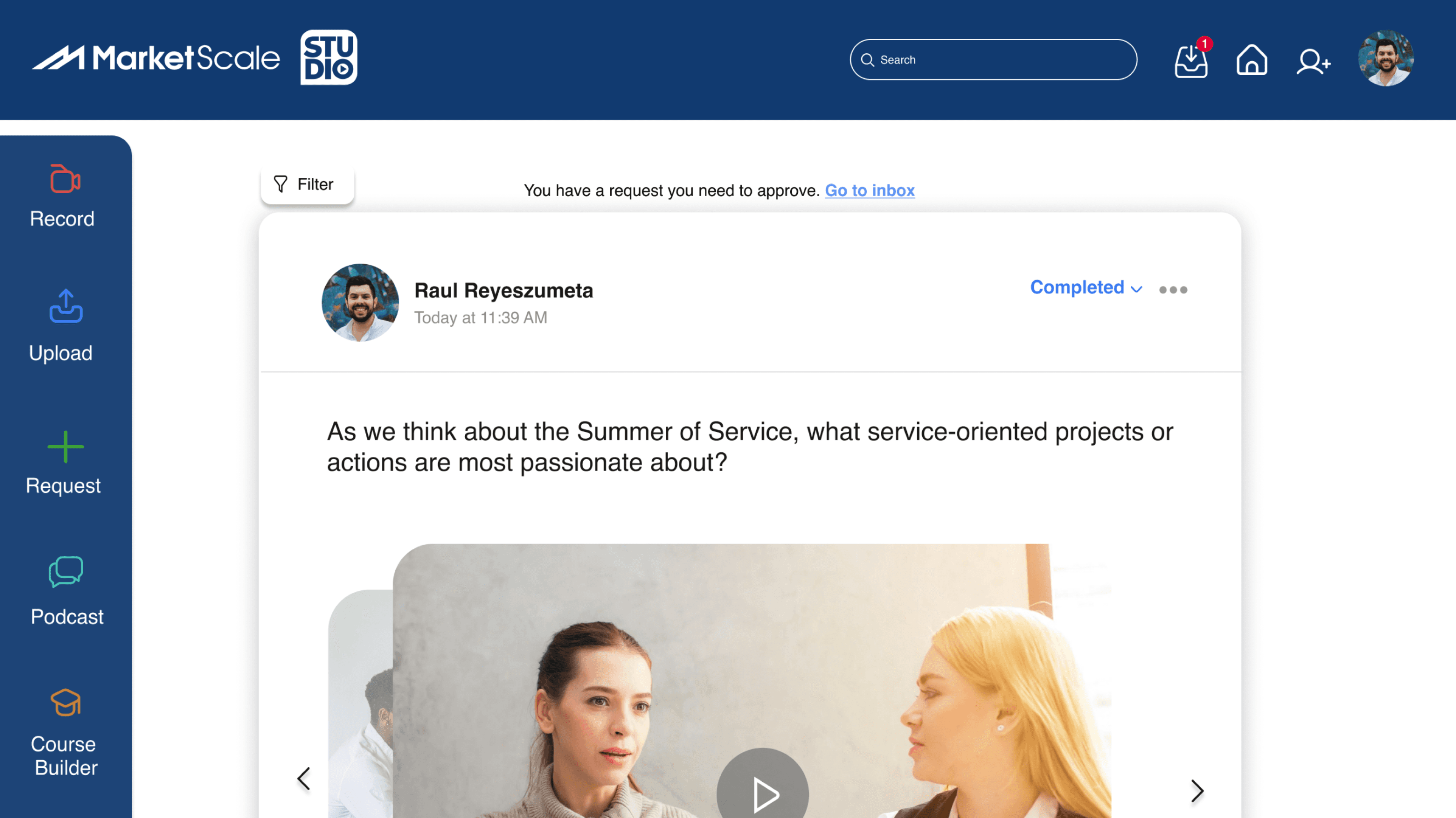Follow the Go to inbox link
This screenshot has width=1456, height=818.
pyautogui.click(x=869, y=190)
